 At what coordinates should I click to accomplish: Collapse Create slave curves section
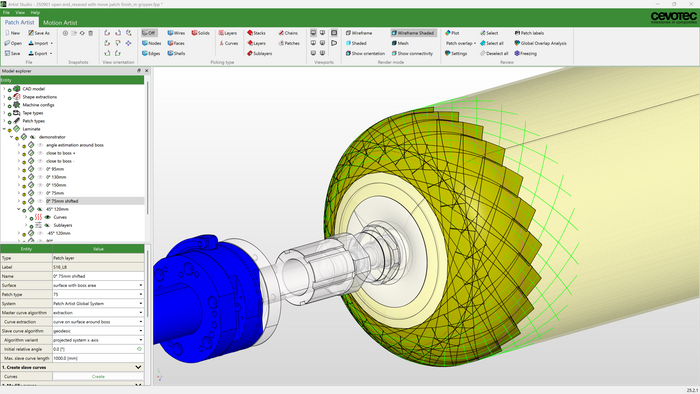(138, 367)
